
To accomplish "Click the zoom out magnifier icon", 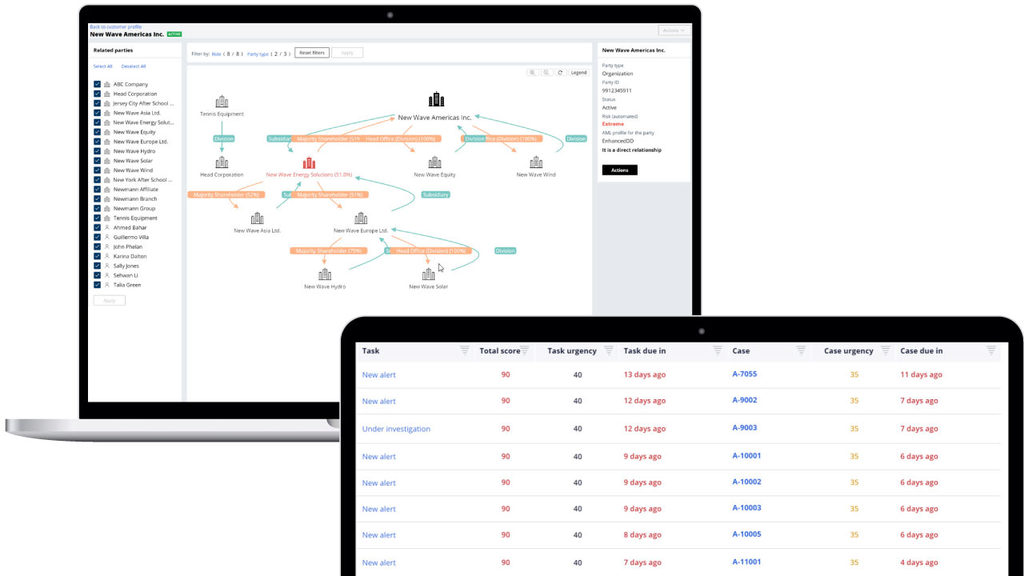I will pos(546,73).
